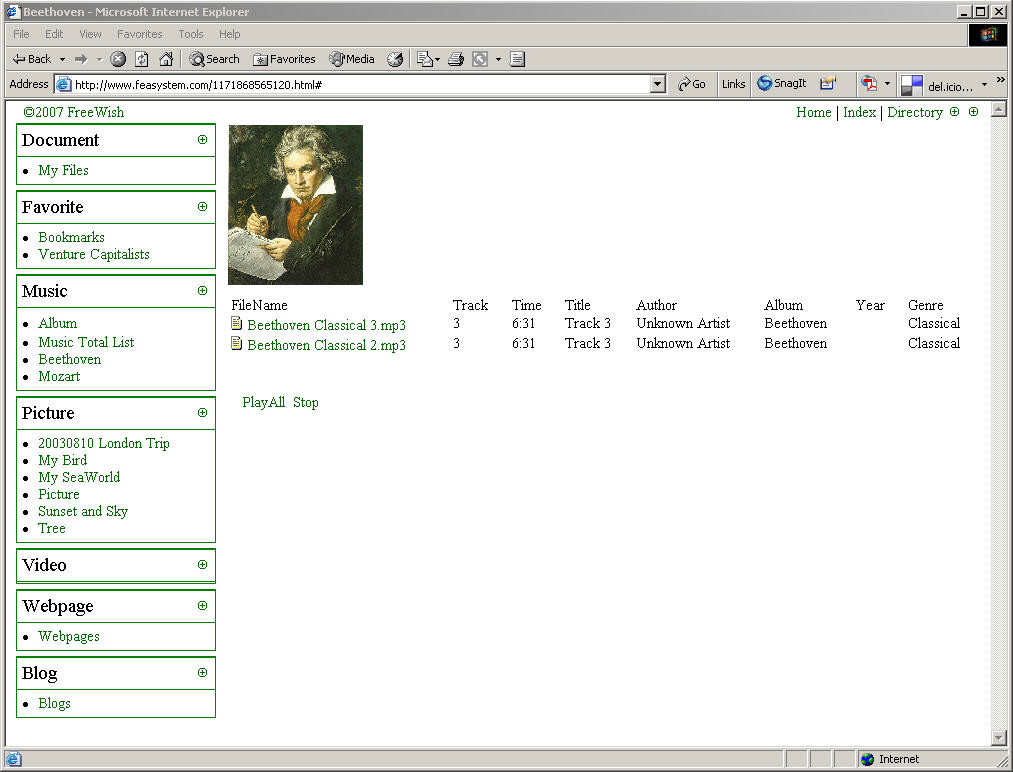Open the Forward history dropdown arrow
This screenshot has height=772, width=1013.
[x=99, y=59]
